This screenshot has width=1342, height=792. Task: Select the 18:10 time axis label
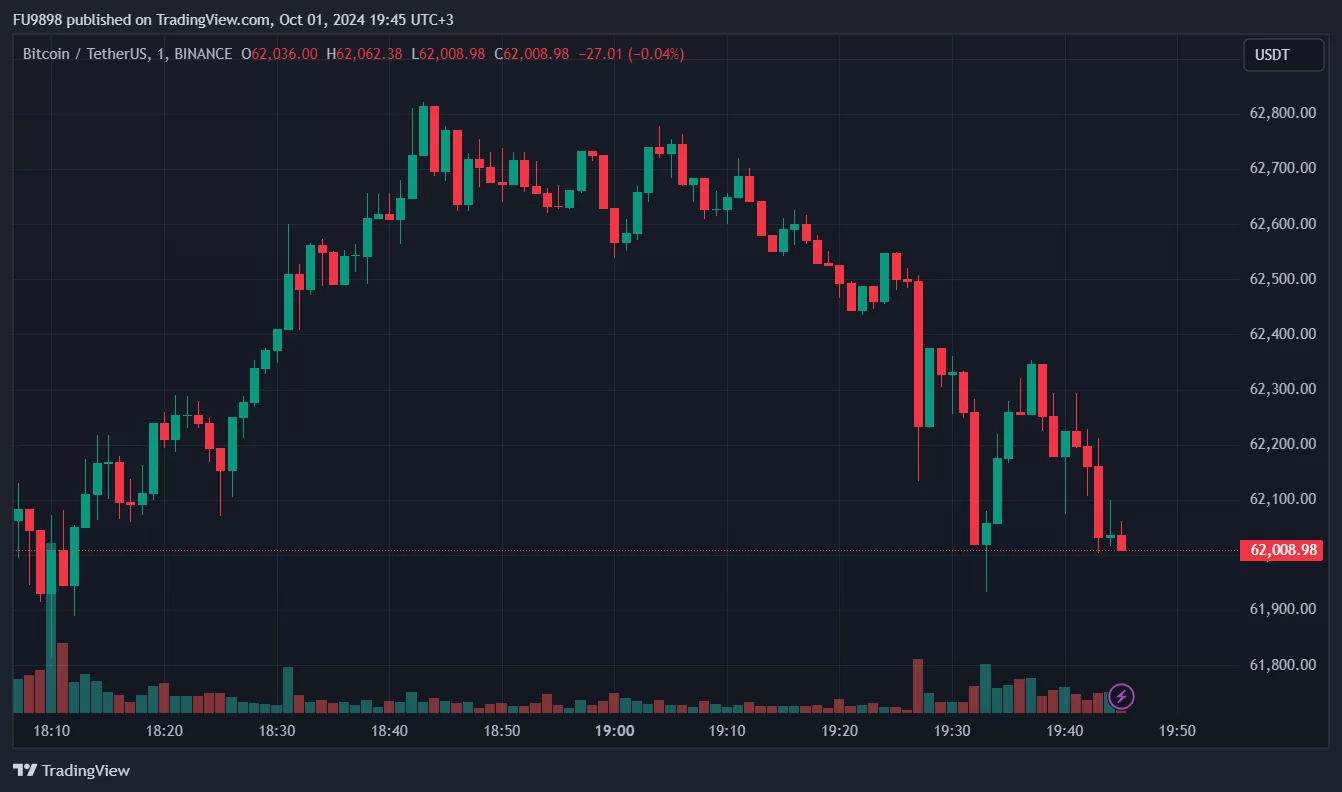pos(52,731)
